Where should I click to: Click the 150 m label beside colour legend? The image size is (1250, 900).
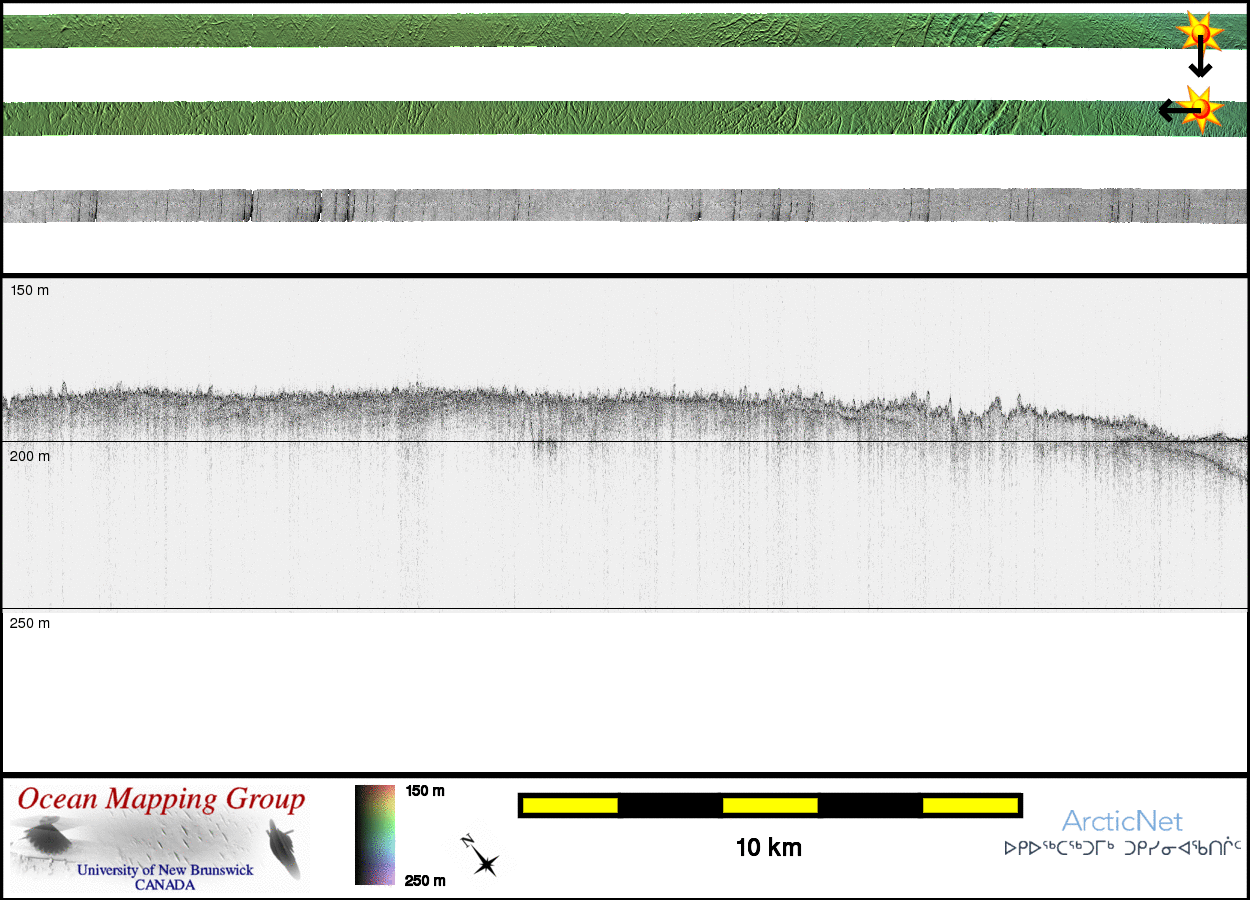click(x=425, y=791)
